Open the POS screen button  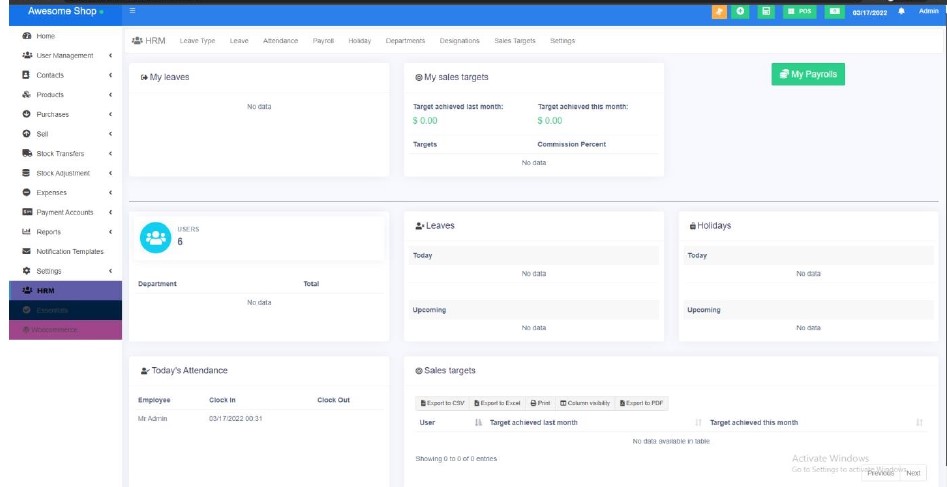click(799, 11)
